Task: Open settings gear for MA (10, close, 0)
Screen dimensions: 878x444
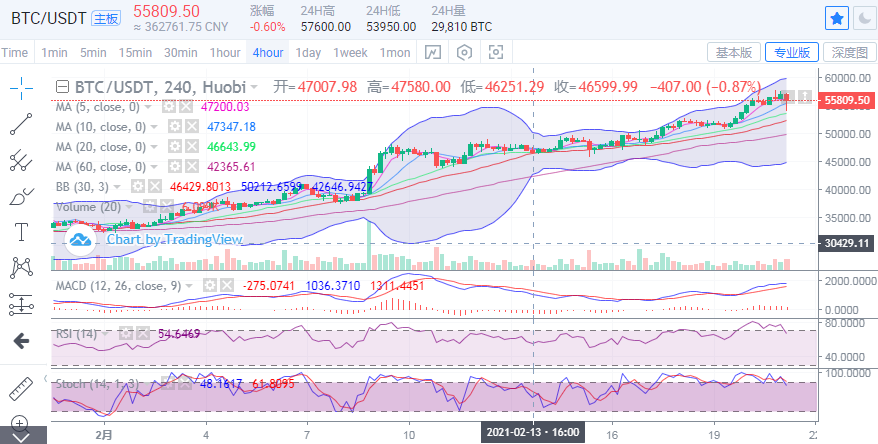Action: coord(175,127)
